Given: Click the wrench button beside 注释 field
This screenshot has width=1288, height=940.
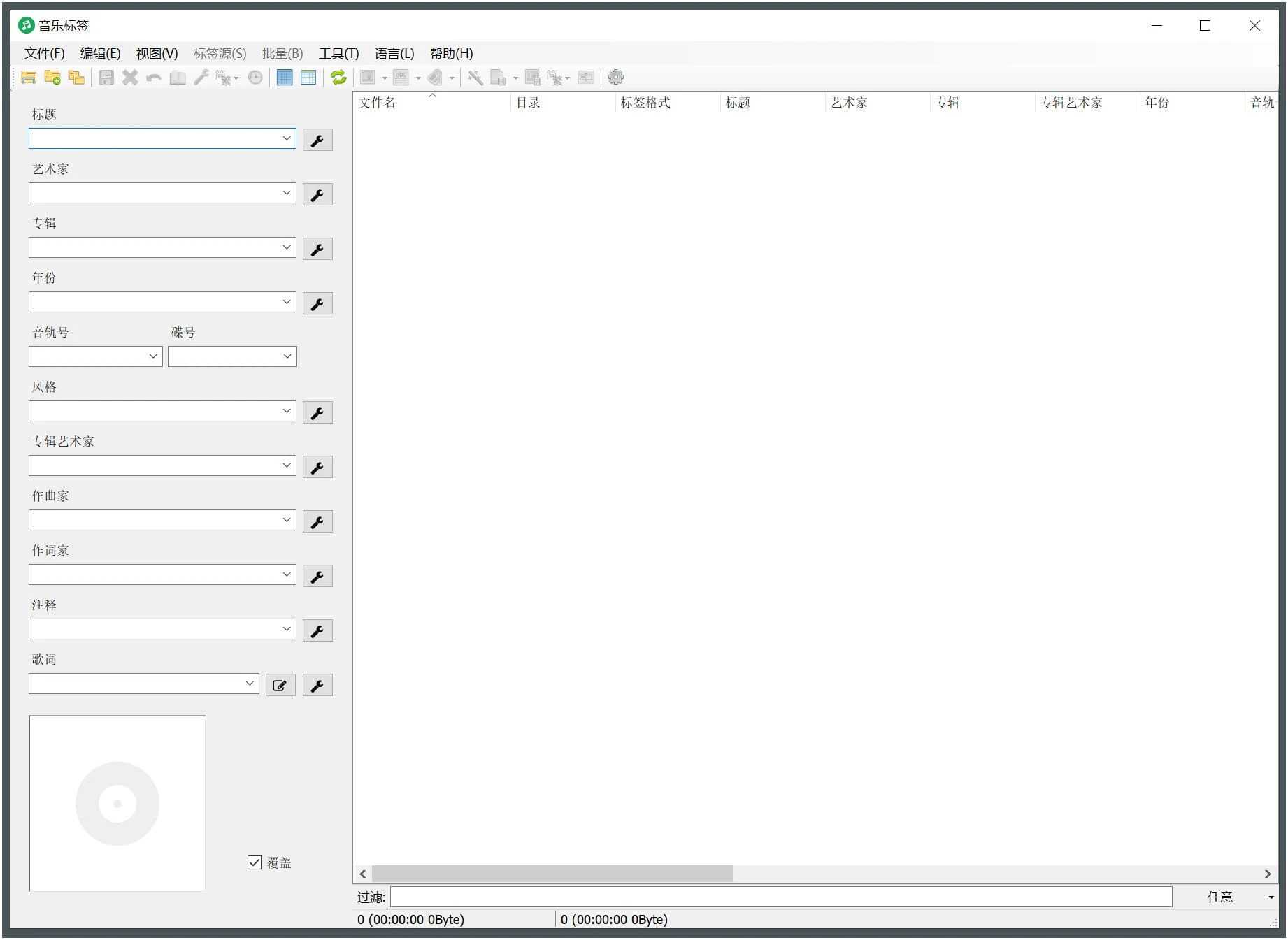Looking at the screenshot, I should tap(317, 631).
